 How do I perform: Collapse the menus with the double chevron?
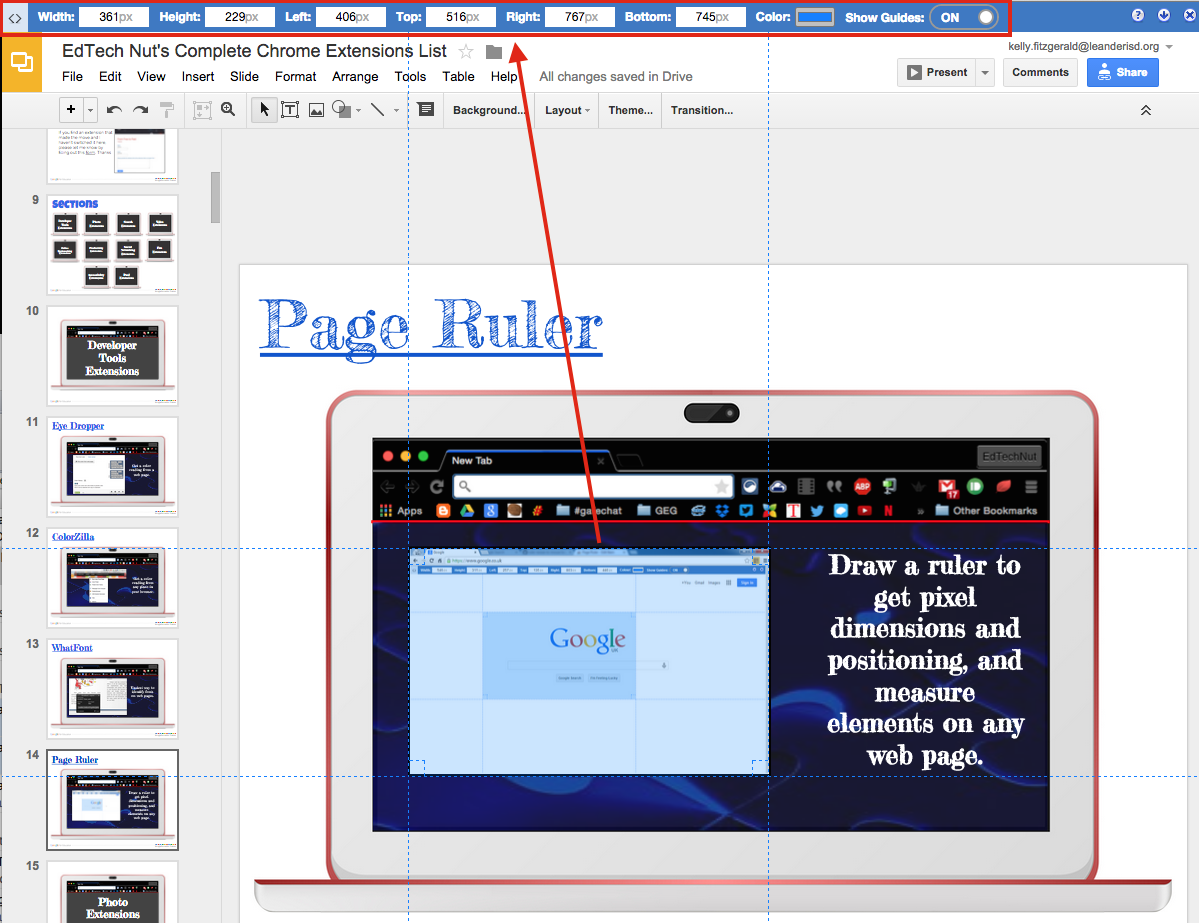click(1145, 110)
